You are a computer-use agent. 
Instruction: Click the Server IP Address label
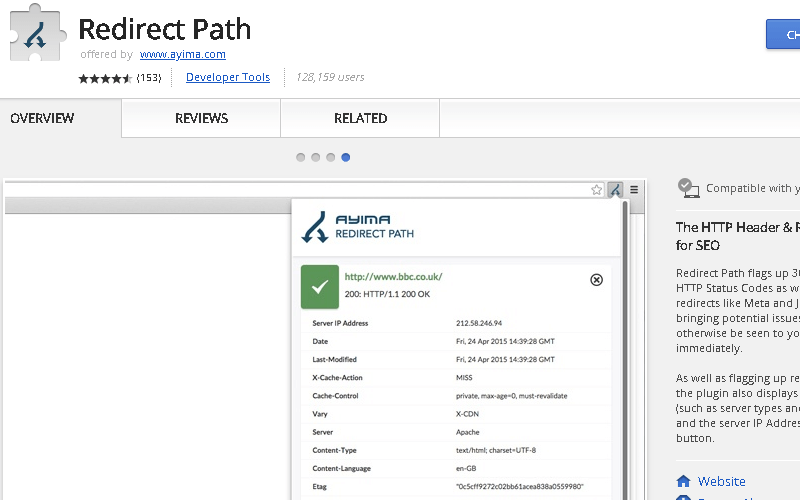coord(340,323)
